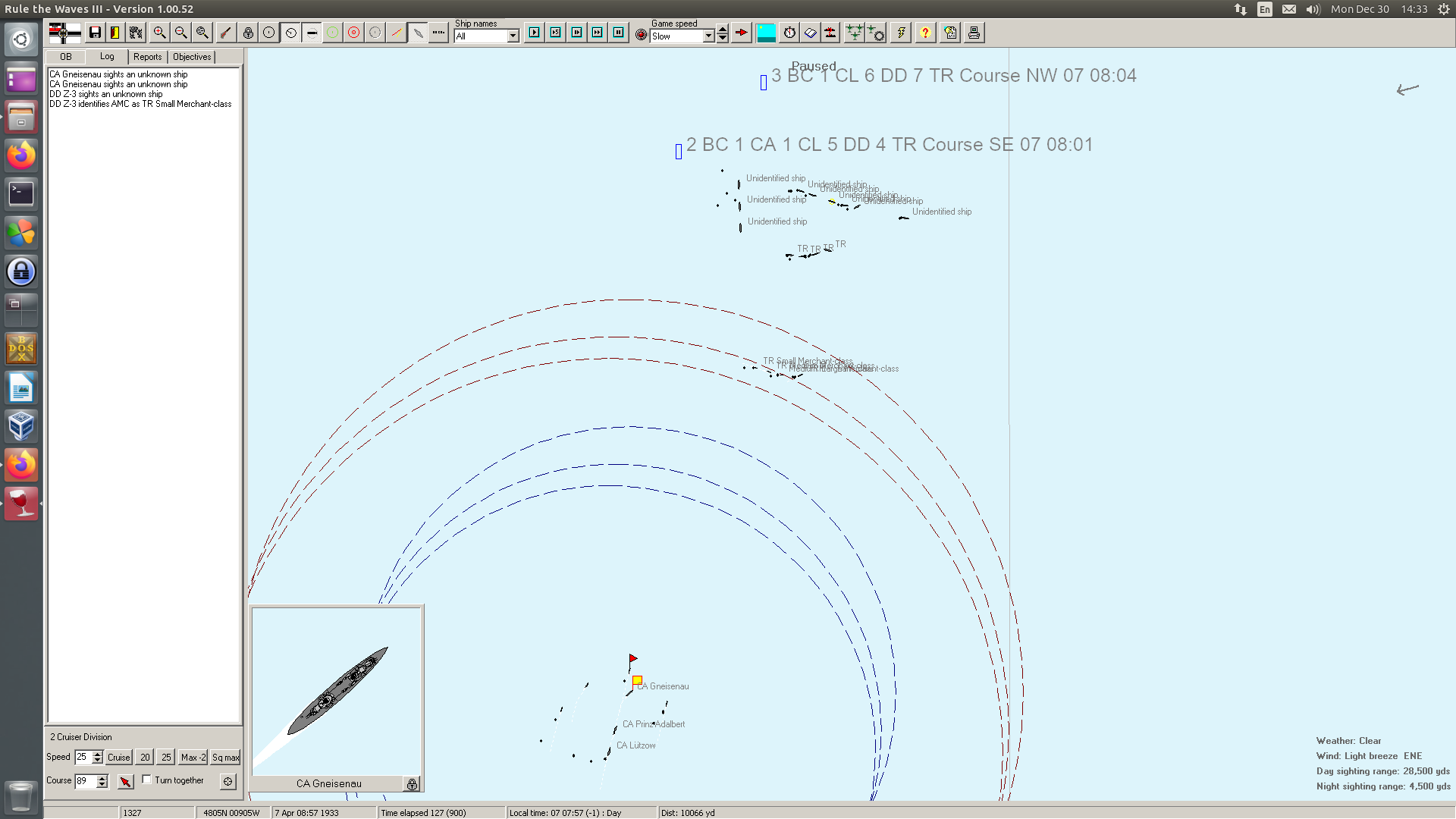
Task: Click inside the Speed value field
Action: tap(83, 757)
